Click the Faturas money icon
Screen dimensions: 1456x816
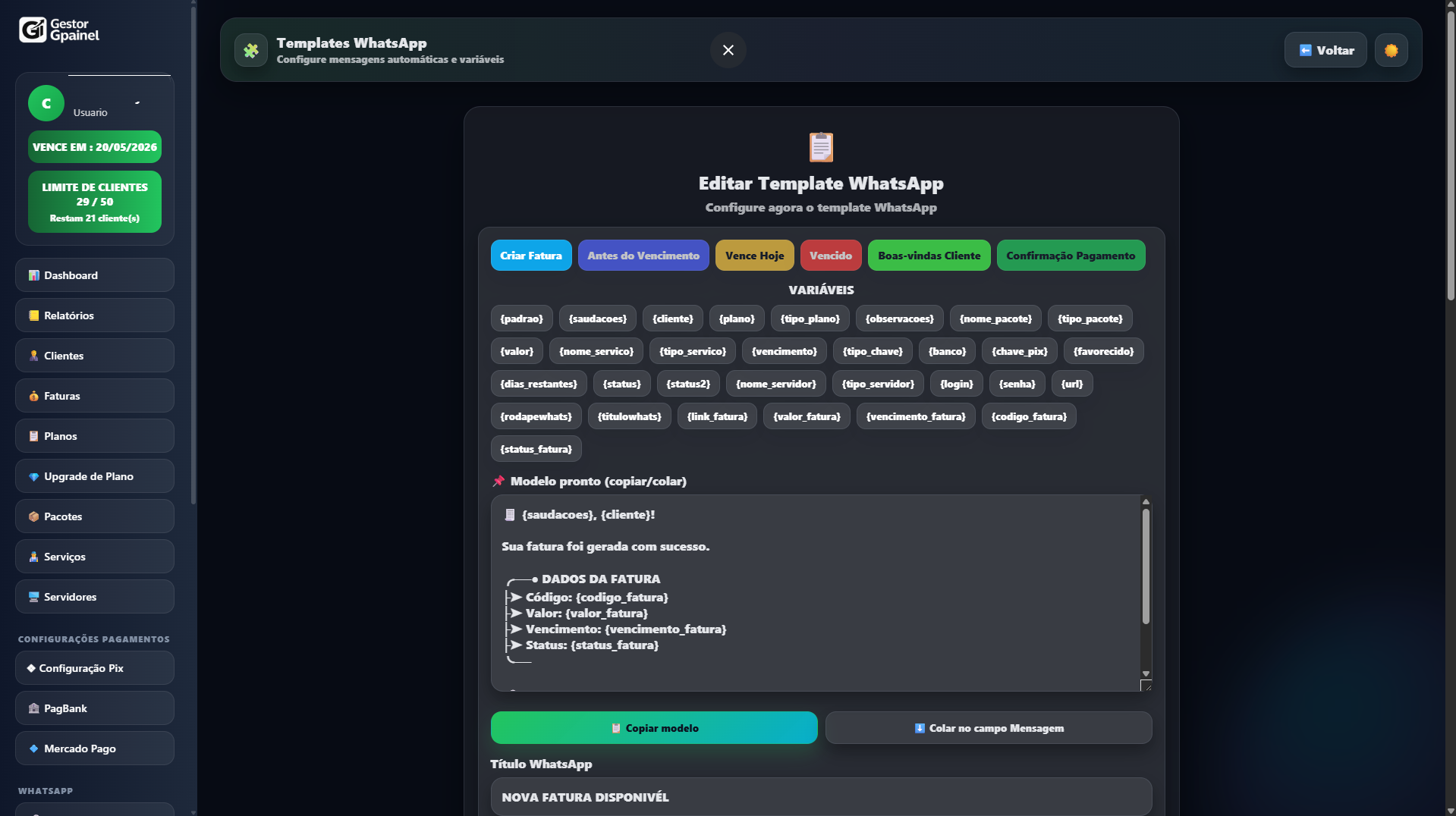[x=33, y=396]
